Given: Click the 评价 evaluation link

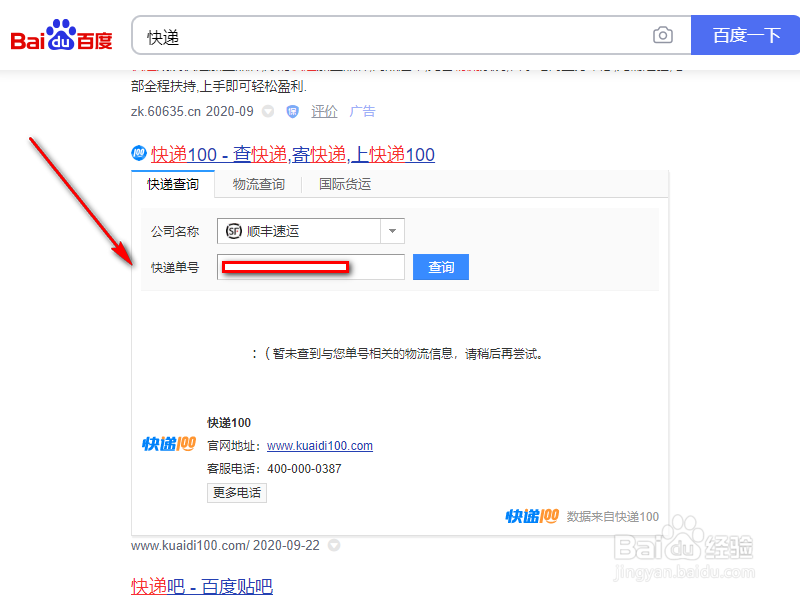Looking at the screenshot, I should (324, 111).
